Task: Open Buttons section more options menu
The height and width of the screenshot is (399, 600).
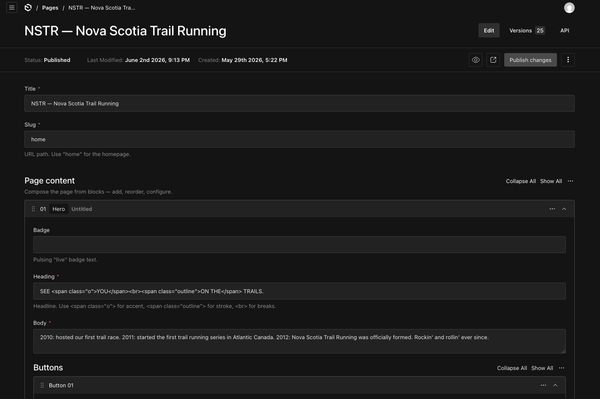Action: tap(561, 368)
